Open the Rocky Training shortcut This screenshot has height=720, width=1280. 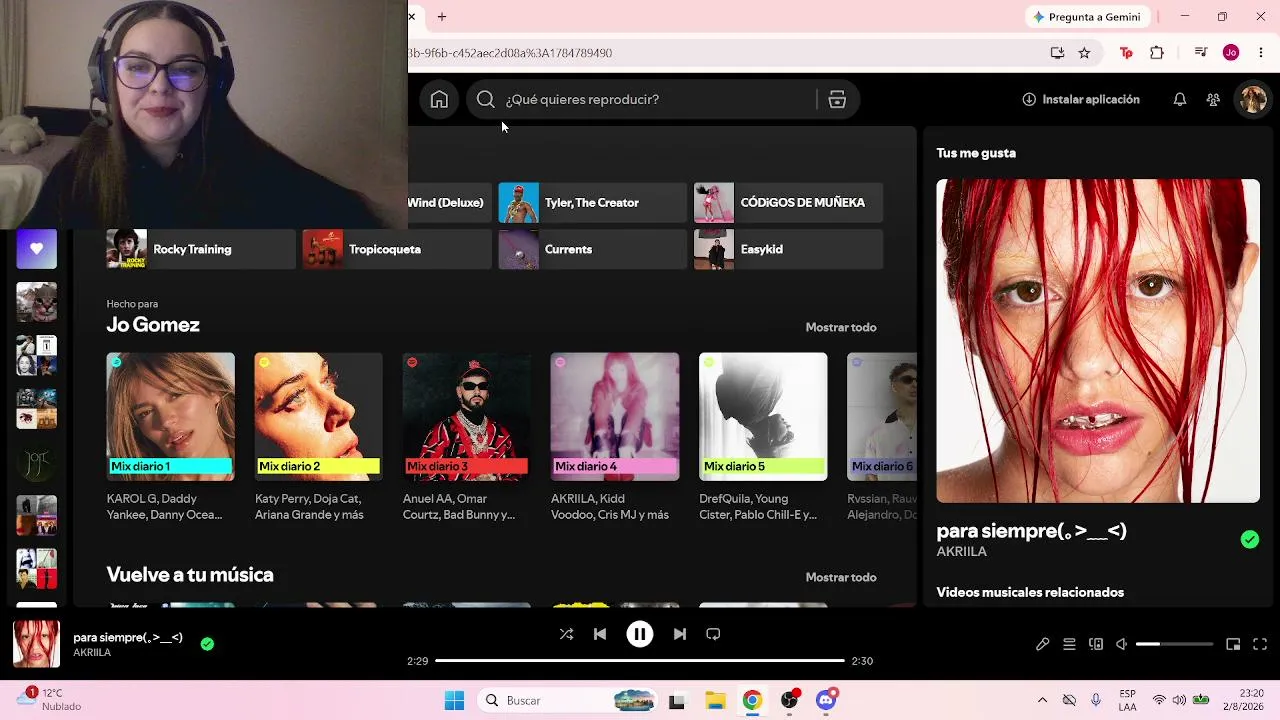[x=201, y=249]
